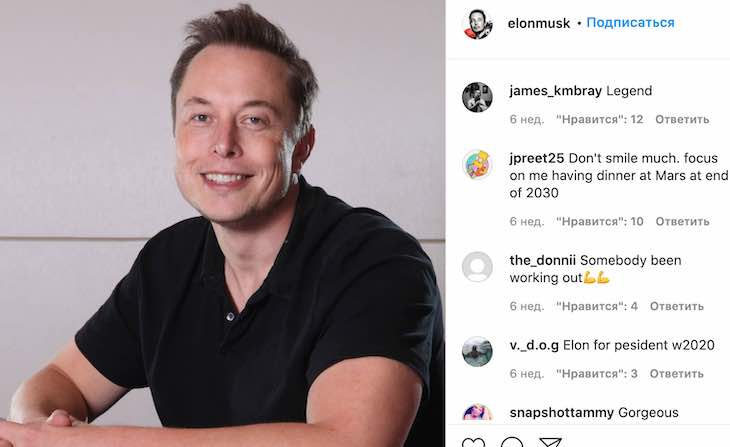Open snapshottammy profile picture
The image size is (730, 447).
pyautogui.click(x=477, y=413)
